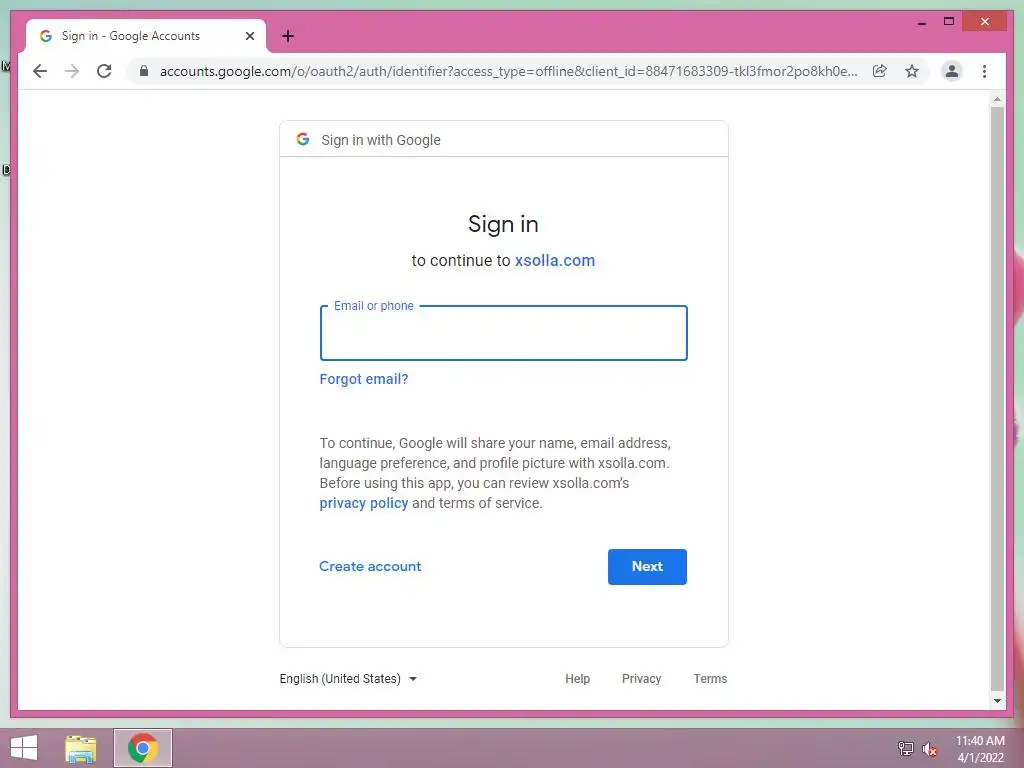Screen dimensions: 1024x768
Task: Open the English (United States) language dropdown
Action: 348,679
